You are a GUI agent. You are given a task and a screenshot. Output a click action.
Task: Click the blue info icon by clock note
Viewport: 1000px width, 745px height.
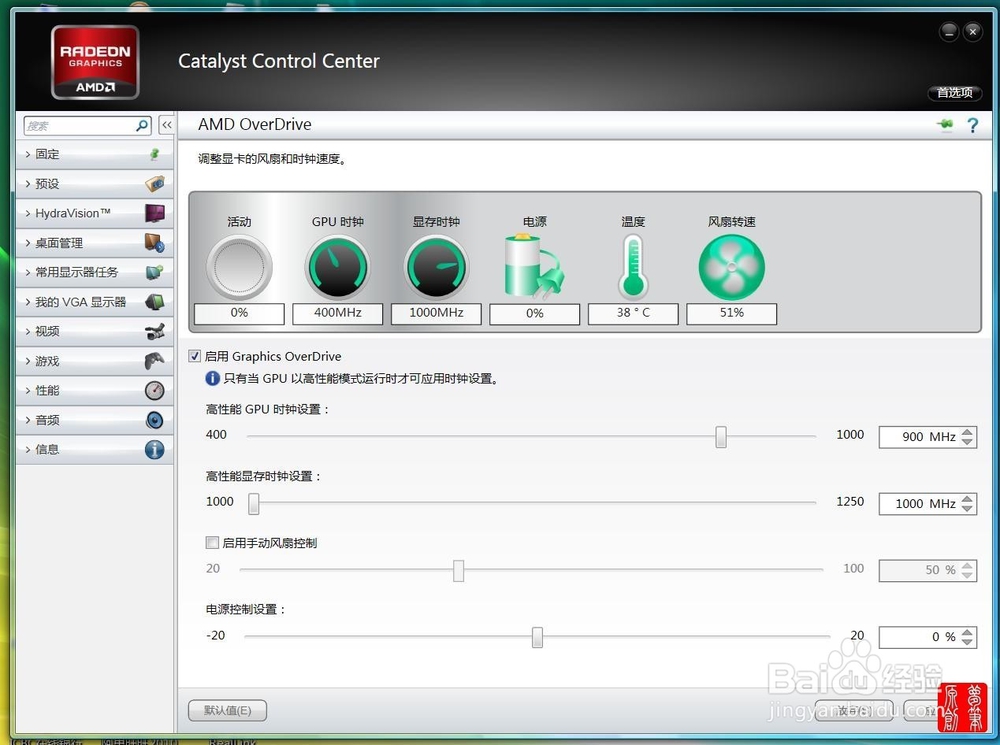212,379
